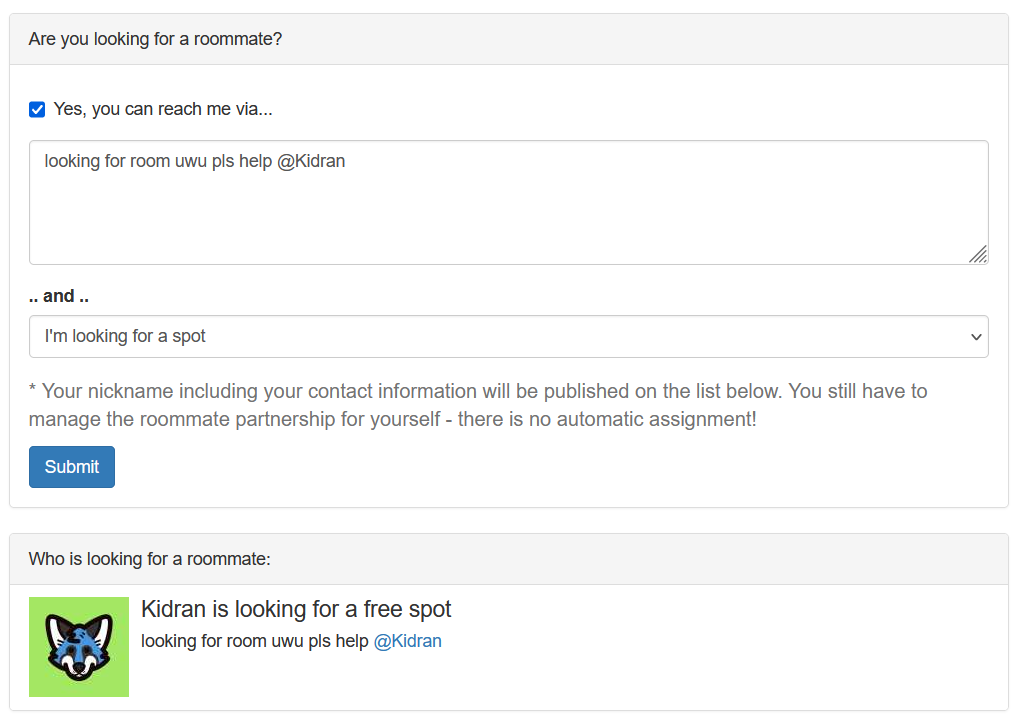Click inside the contact information text area

coord(508,201)
